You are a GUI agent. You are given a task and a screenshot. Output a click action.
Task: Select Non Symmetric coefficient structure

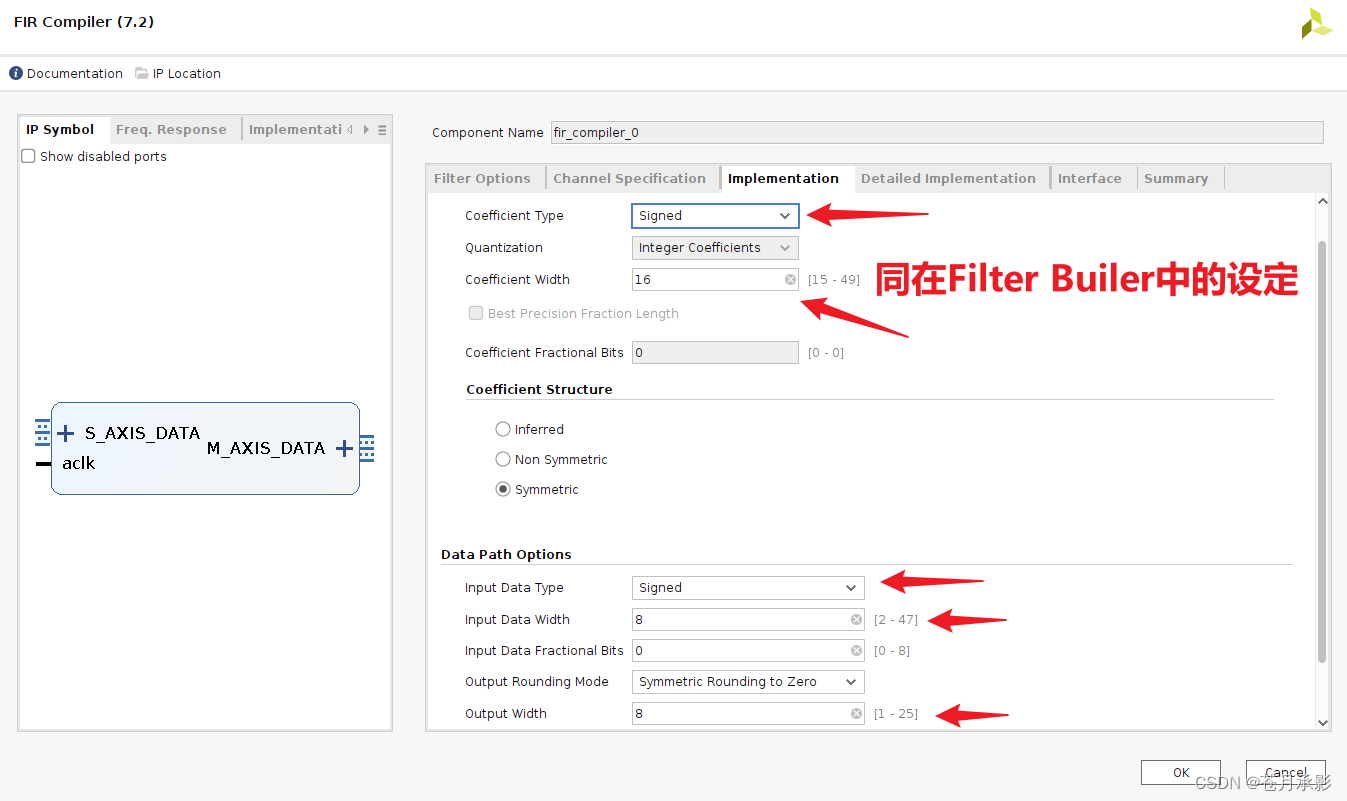(x=503, y=459)
